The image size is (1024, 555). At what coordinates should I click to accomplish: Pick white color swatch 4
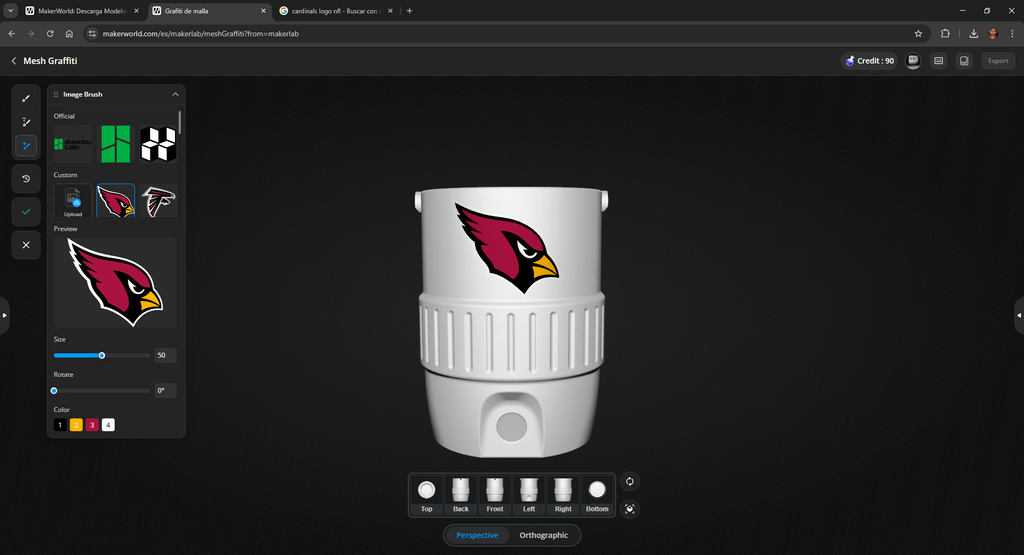(x=108, y=425)
